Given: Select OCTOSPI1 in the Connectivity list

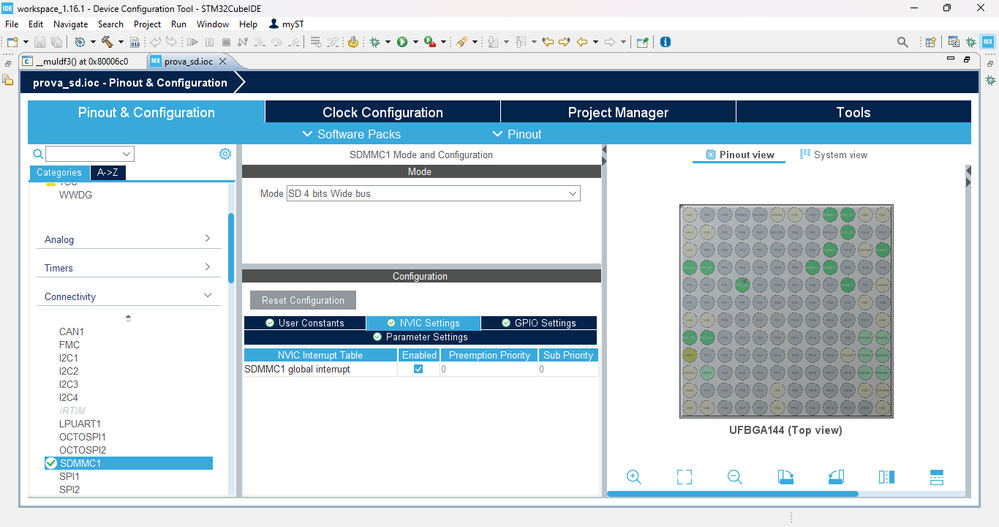Looking at the screenshot, I should [x=82, y=437].
